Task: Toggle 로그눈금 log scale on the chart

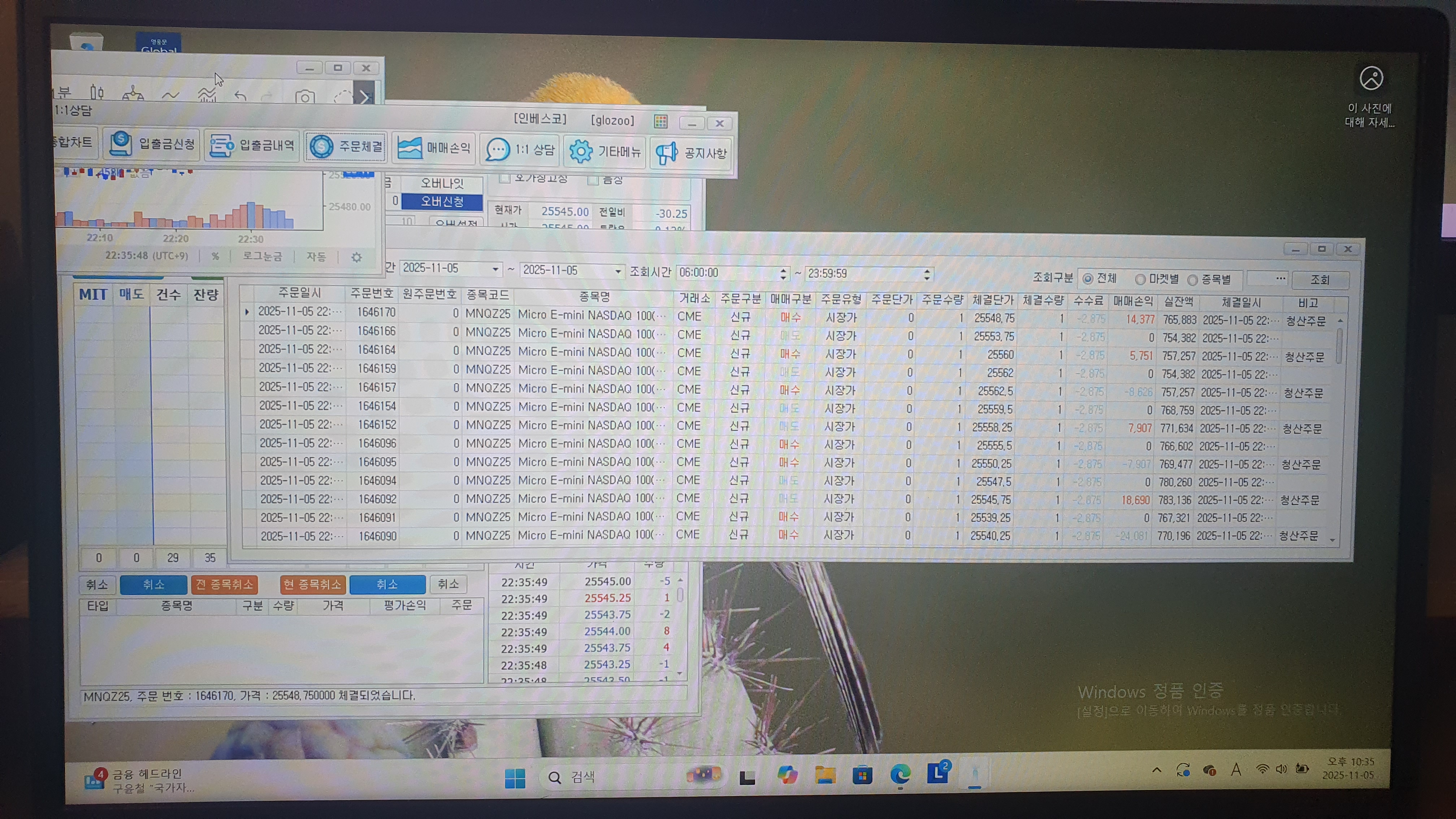Action: tap(262, 256)
